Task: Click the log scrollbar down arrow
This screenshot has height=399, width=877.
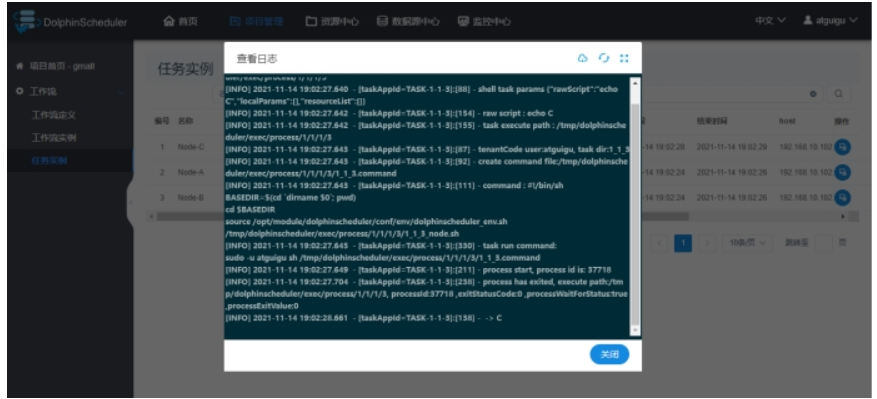Action: (x=635, y=331)
